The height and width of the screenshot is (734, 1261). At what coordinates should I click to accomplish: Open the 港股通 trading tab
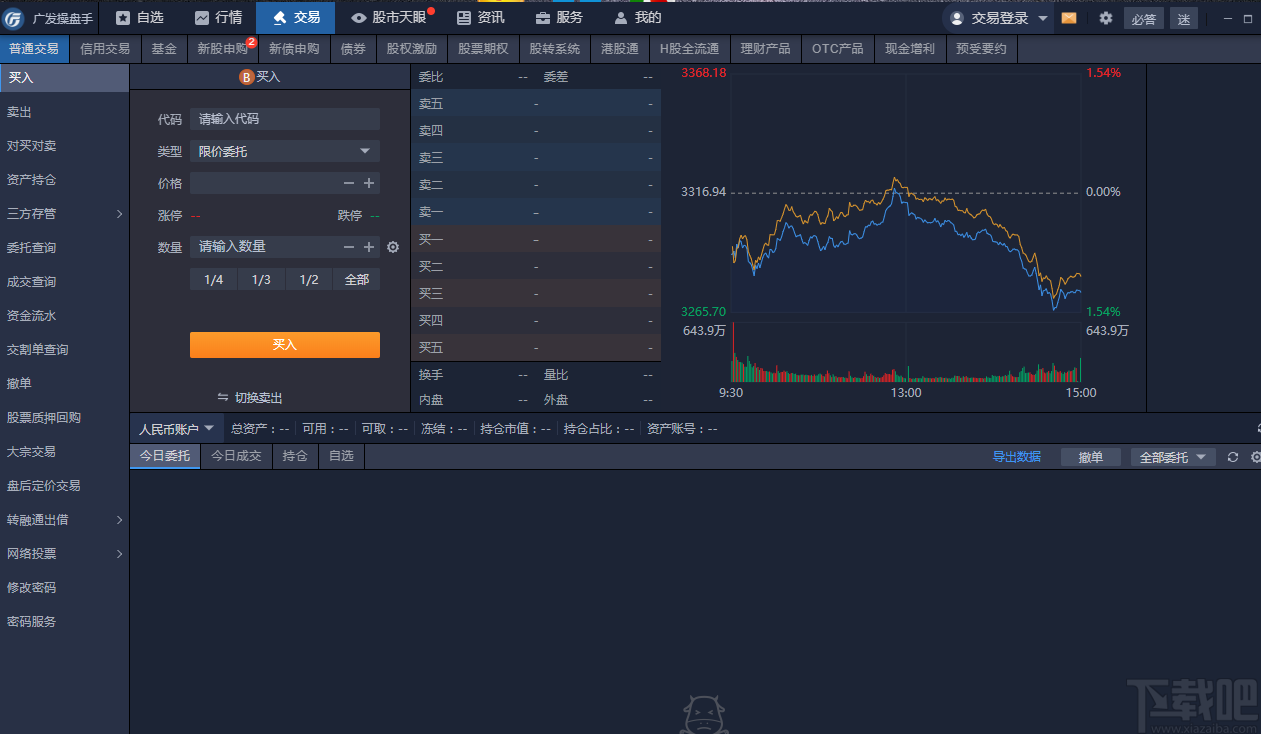click(x=622, y=48)
